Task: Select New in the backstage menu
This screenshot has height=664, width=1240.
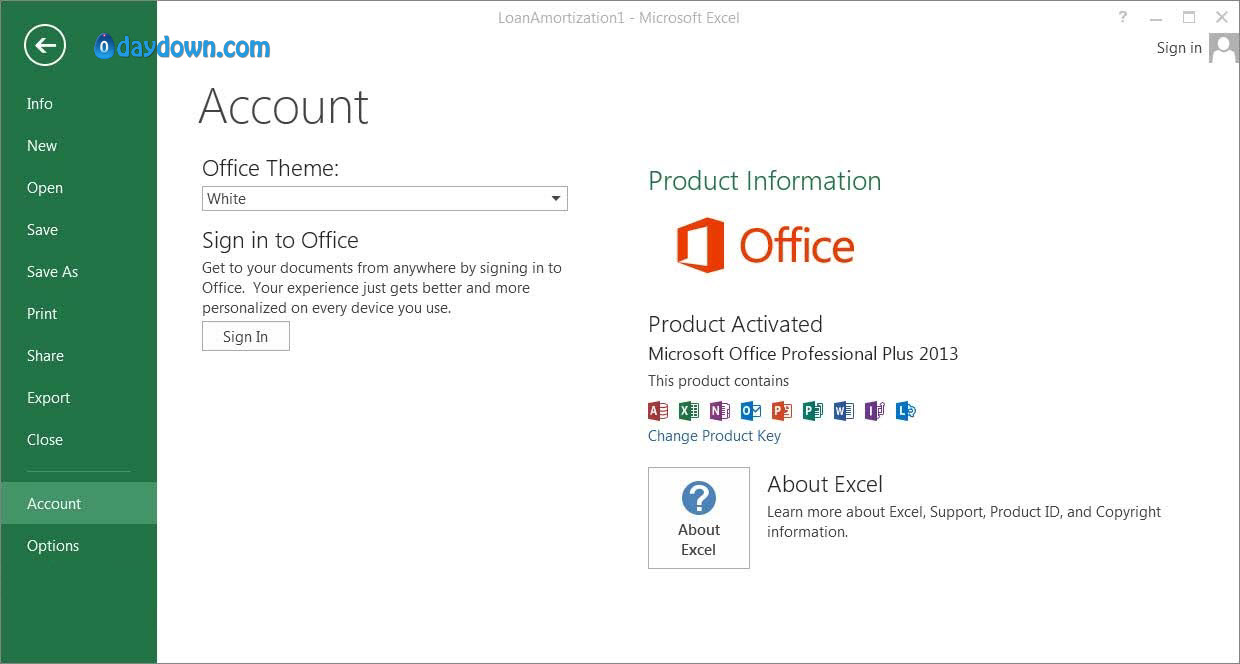Action: (78, 146)
